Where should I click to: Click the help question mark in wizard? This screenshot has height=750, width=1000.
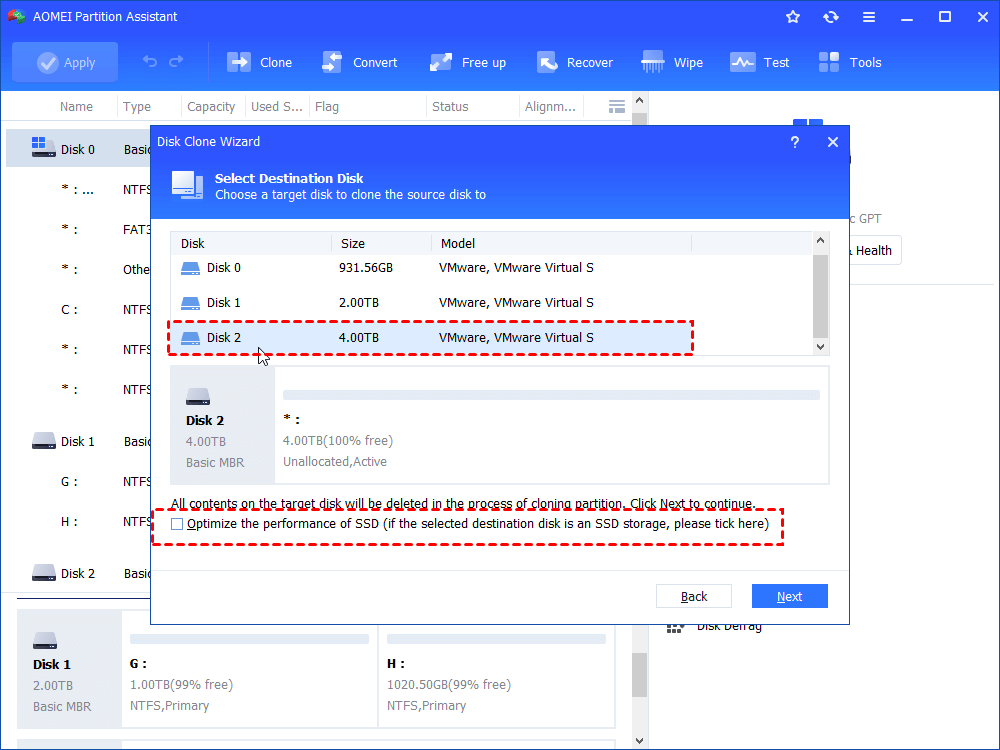[795, 142]
